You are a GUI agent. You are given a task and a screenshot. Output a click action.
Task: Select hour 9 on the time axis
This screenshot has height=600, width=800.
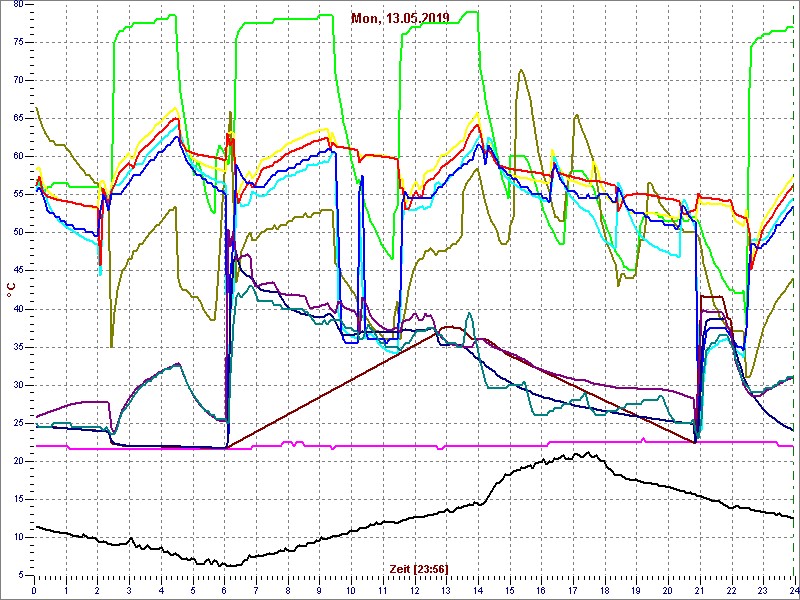click(319, 590)
